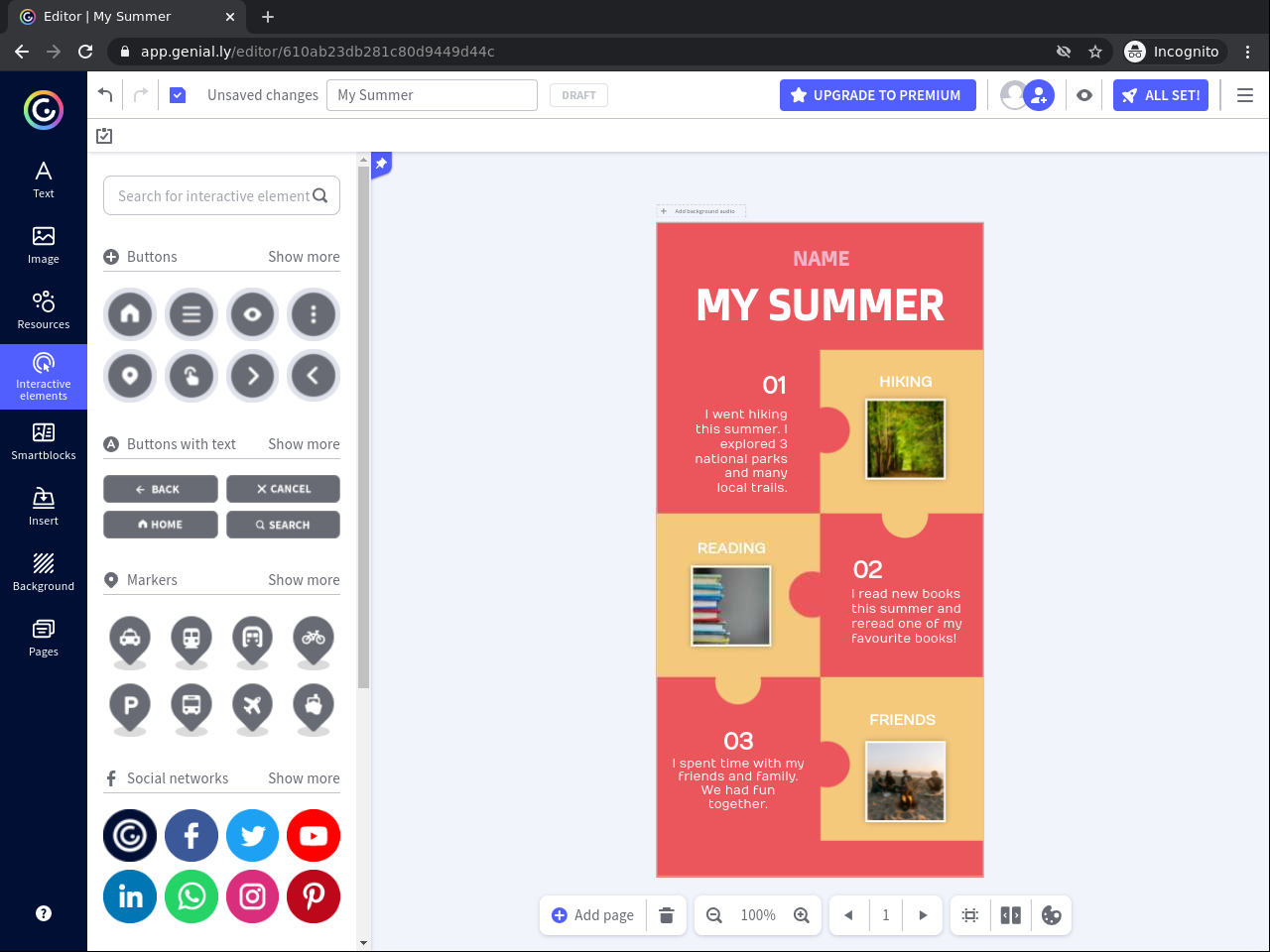Show more Buttons with text

pos(304,444)
